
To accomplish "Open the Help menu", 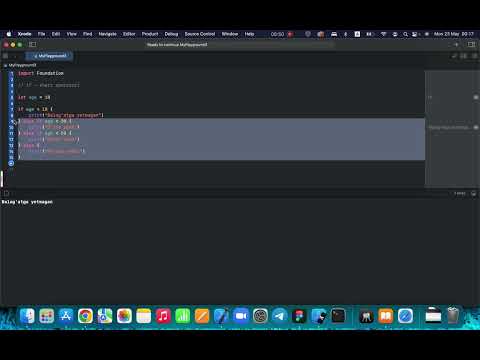I will pos(249,34).
